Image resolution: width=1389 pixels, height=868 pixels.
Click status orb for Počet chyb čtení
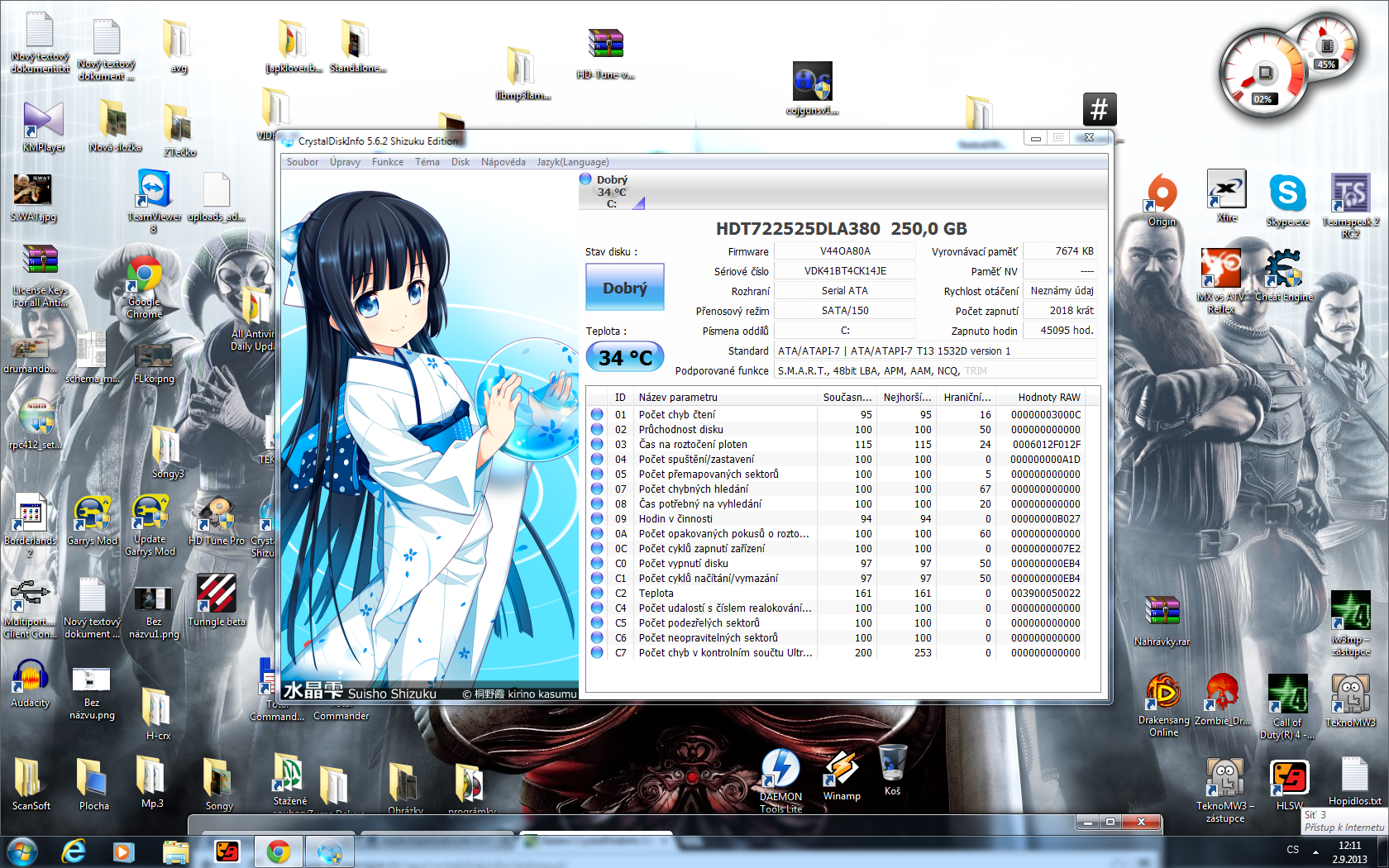(597, 414)
